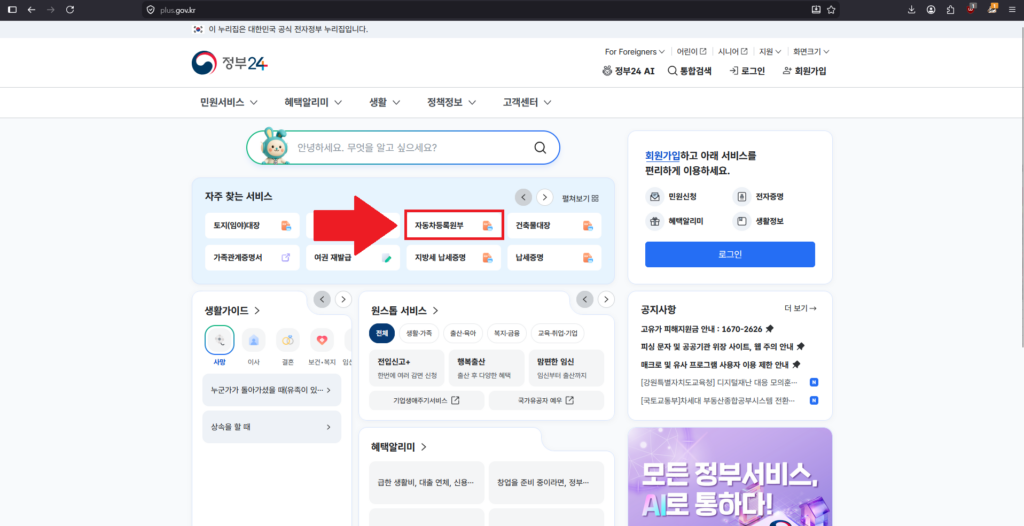
Task: Open 여권 재발급 service
Action: click(353, 257)
